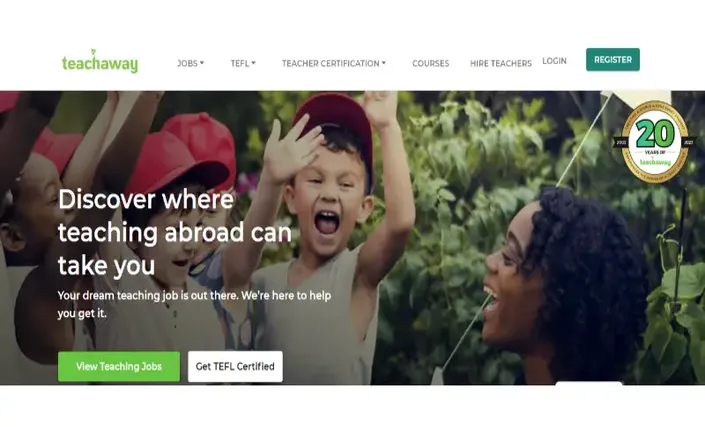705x427 pixels.
Task: Expand the TEFL dropdown arrow
Action: 253,63
